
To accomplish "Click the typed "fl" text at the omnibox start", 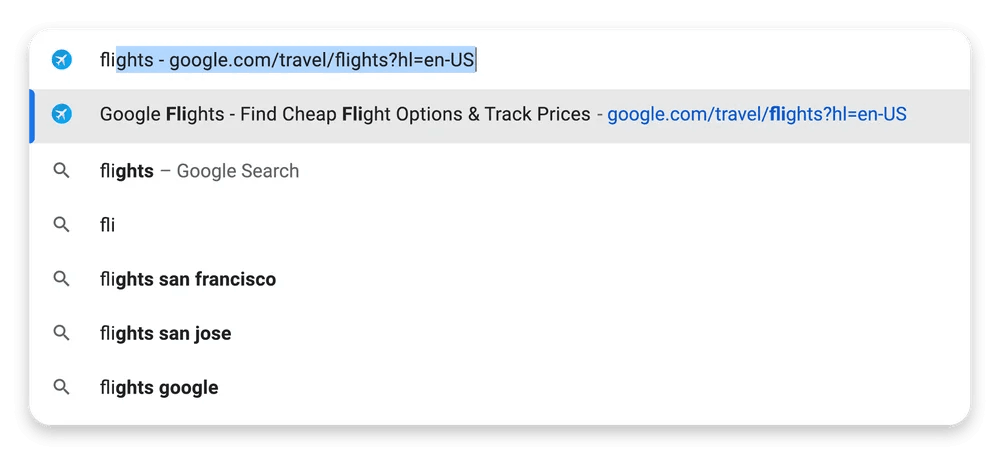I will tap(105, 61).
